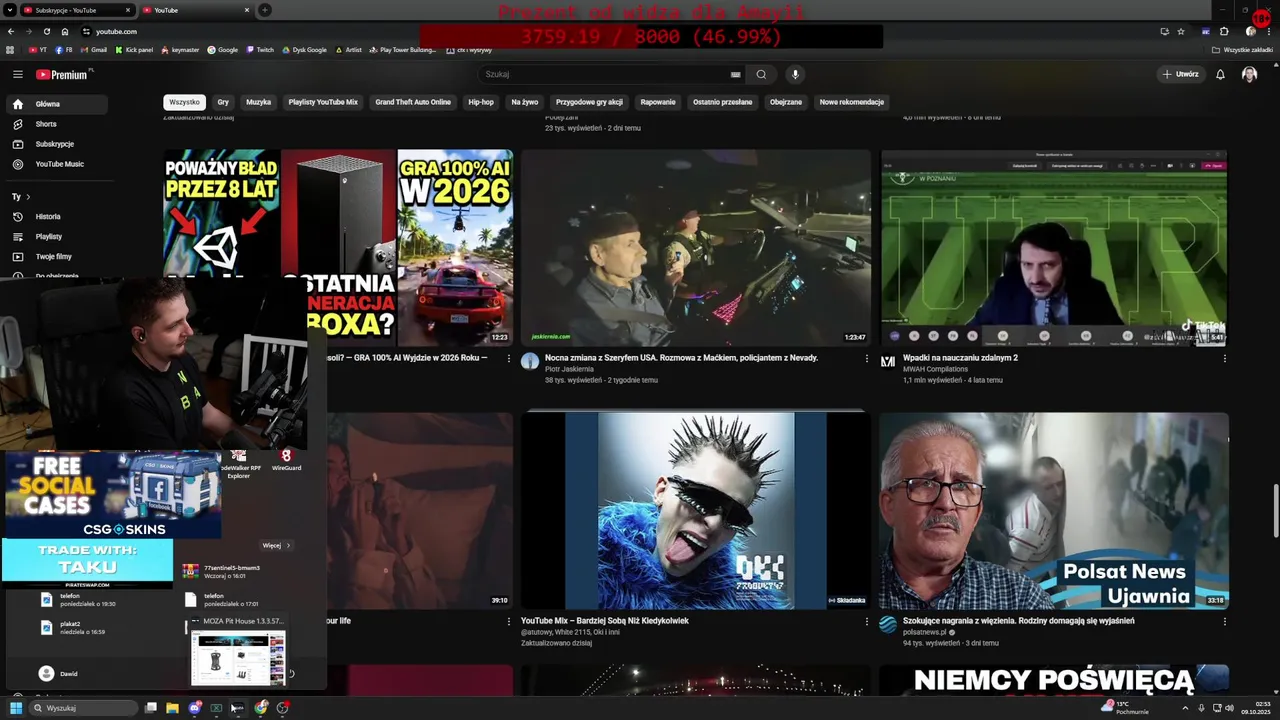
Task: Open YouTube Music in the sidebar
Action: pyautogui.click(x=56, y=164)
